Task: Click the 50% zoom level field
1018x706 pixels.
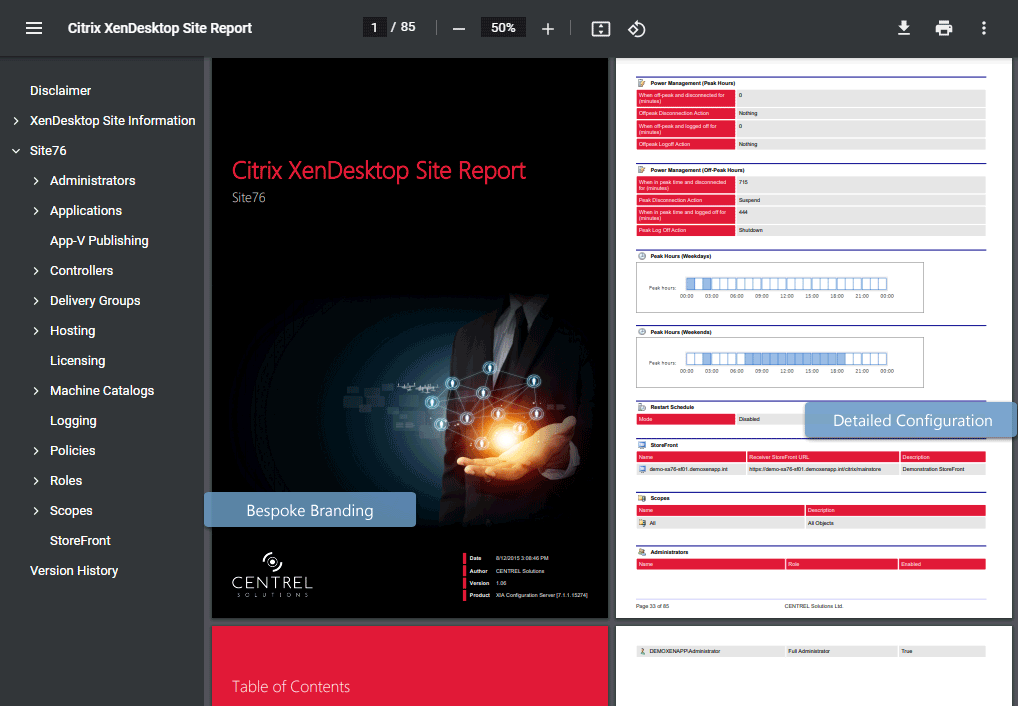Action: [503, 27]
